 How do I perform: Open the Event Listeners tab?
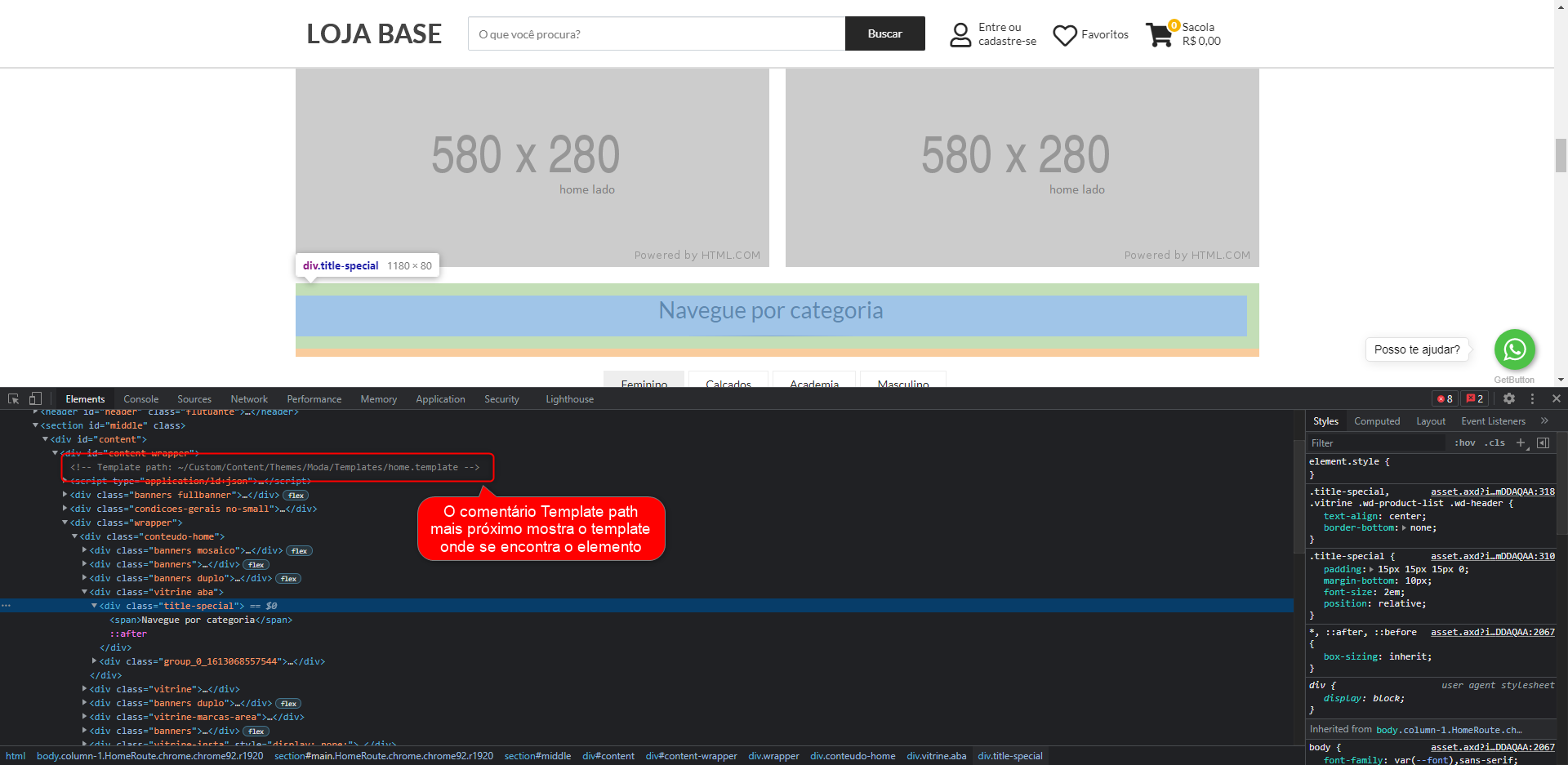coord(1494,421)
